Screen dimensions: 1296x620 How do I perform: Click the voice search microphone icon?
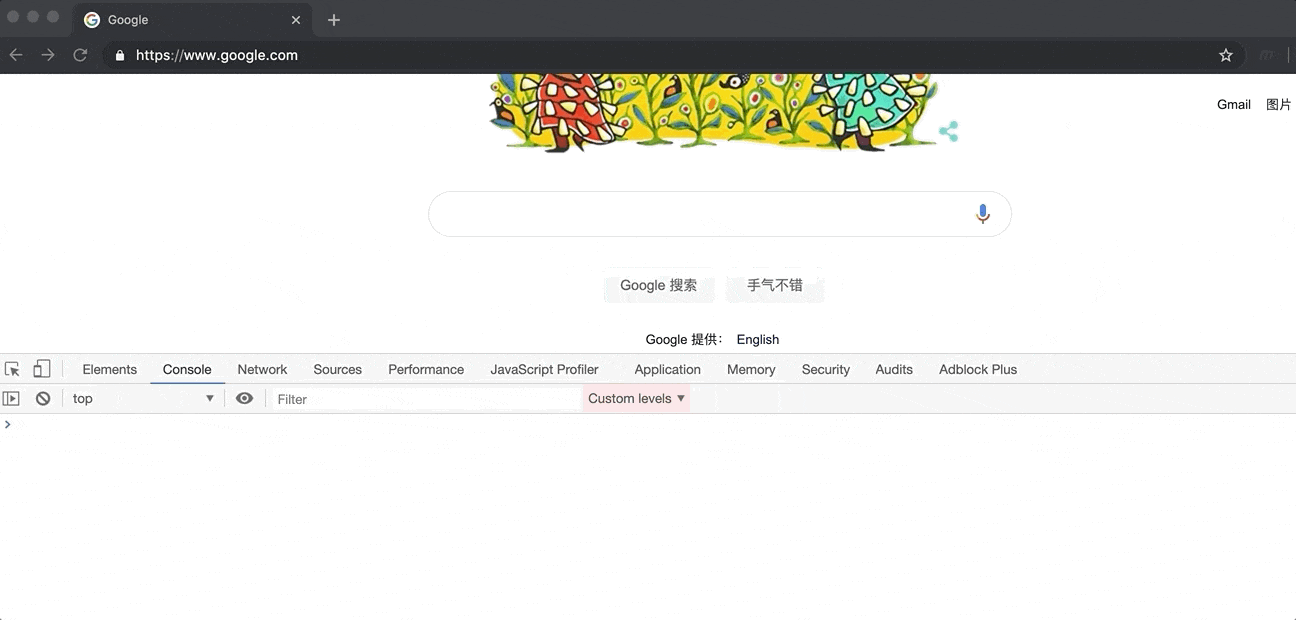(x=983, y=214)
